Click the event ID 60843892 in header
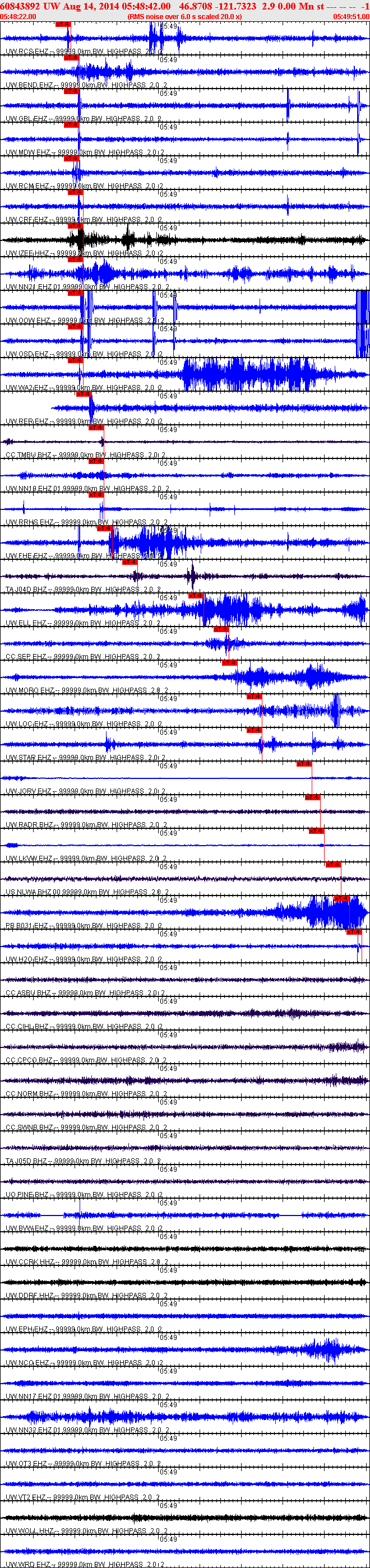Screen dimensions: 370x1568 click(x=21, y=6)
